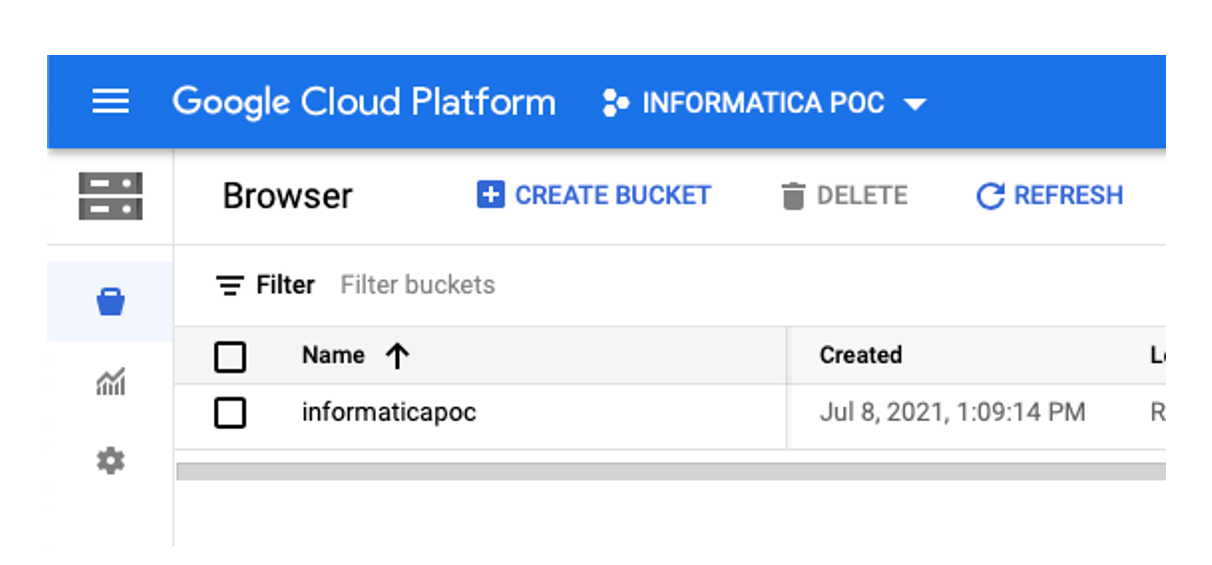Click the project selector dots icon

pyautogui.click(x=616, y=103)
